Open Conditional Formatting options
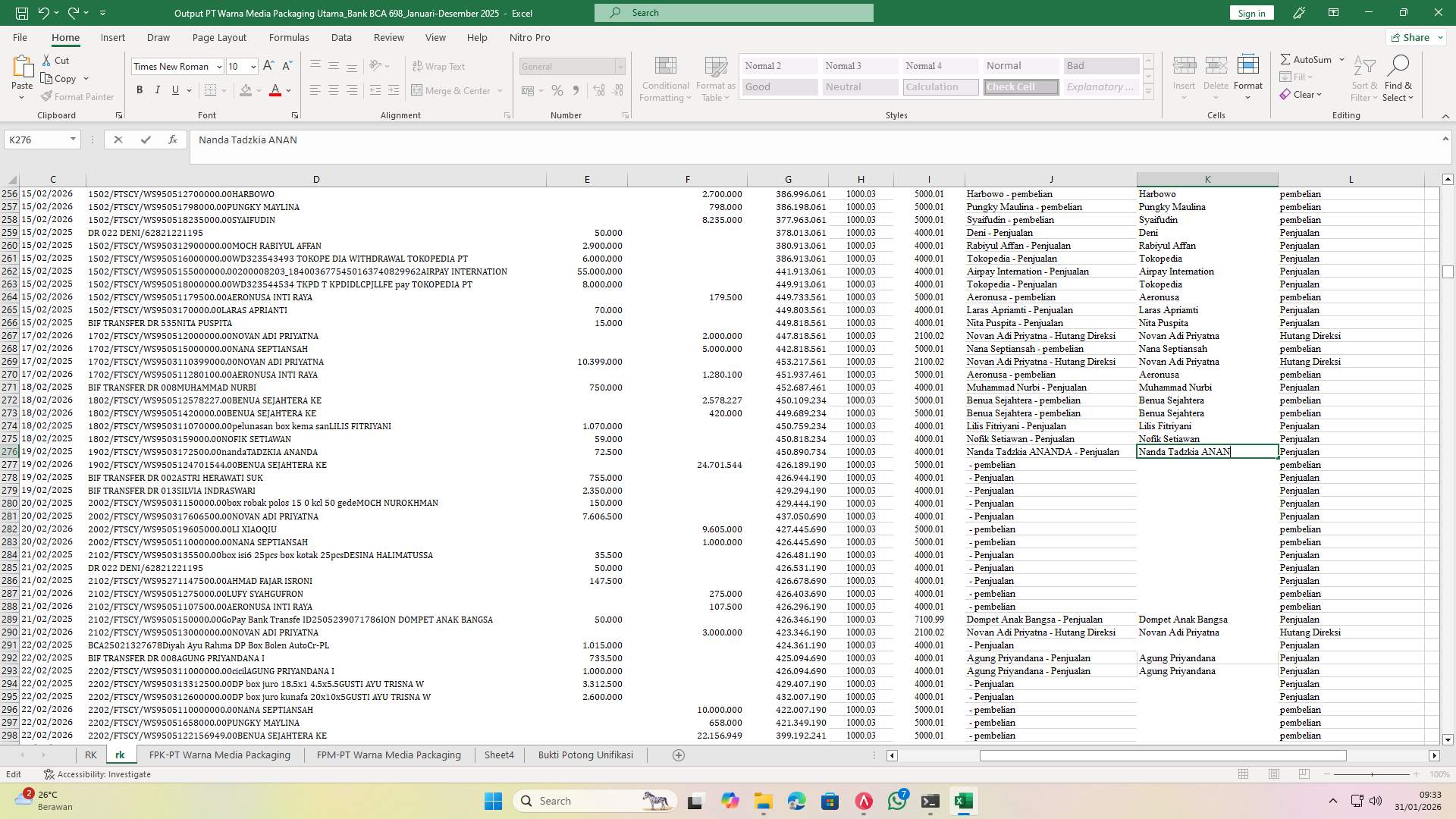The height and width of the screenshot is (819, 1456). click(x=665, y=78)
